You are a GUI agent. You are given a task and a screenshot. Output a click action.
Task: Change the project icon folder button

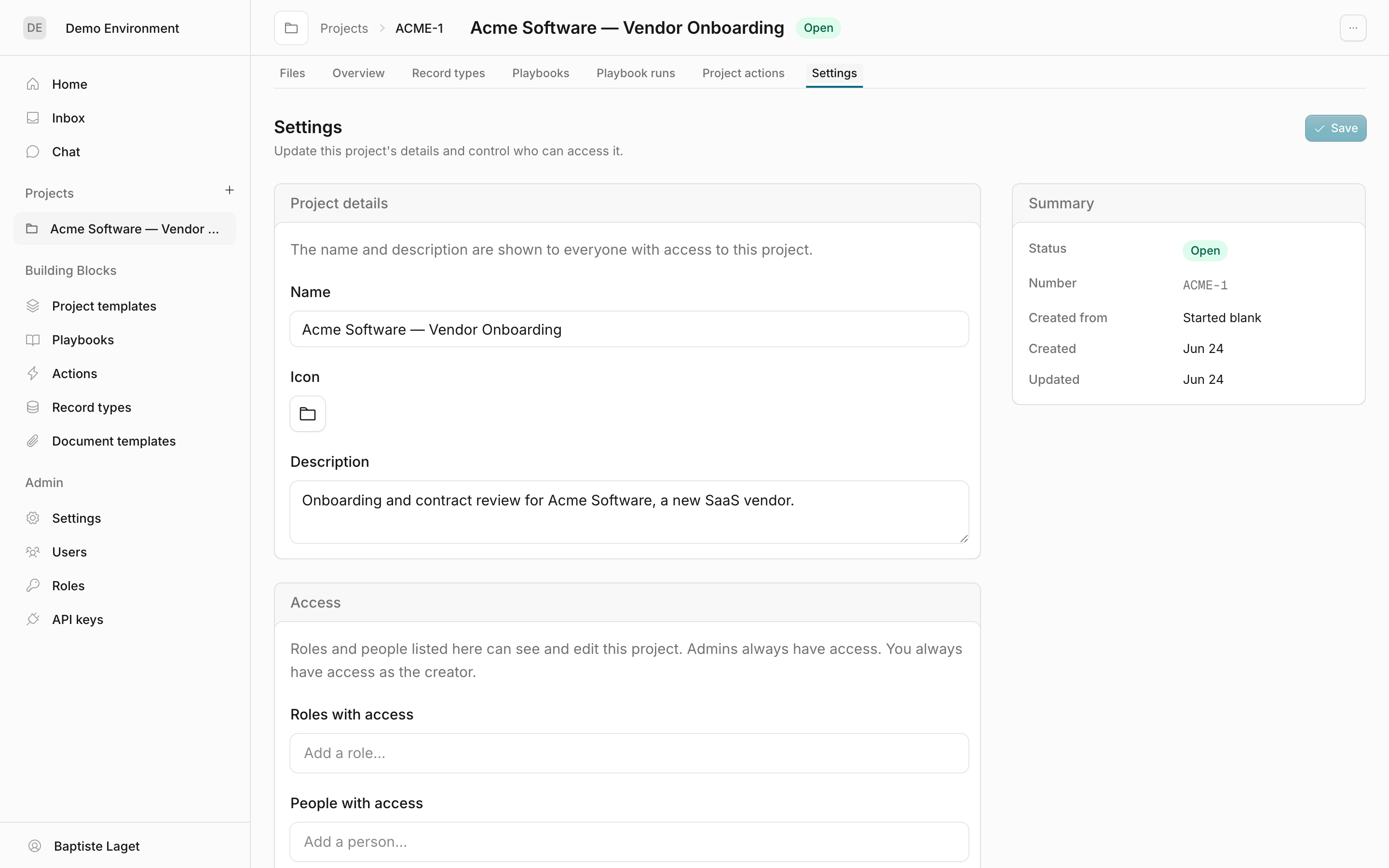[308, 414]
